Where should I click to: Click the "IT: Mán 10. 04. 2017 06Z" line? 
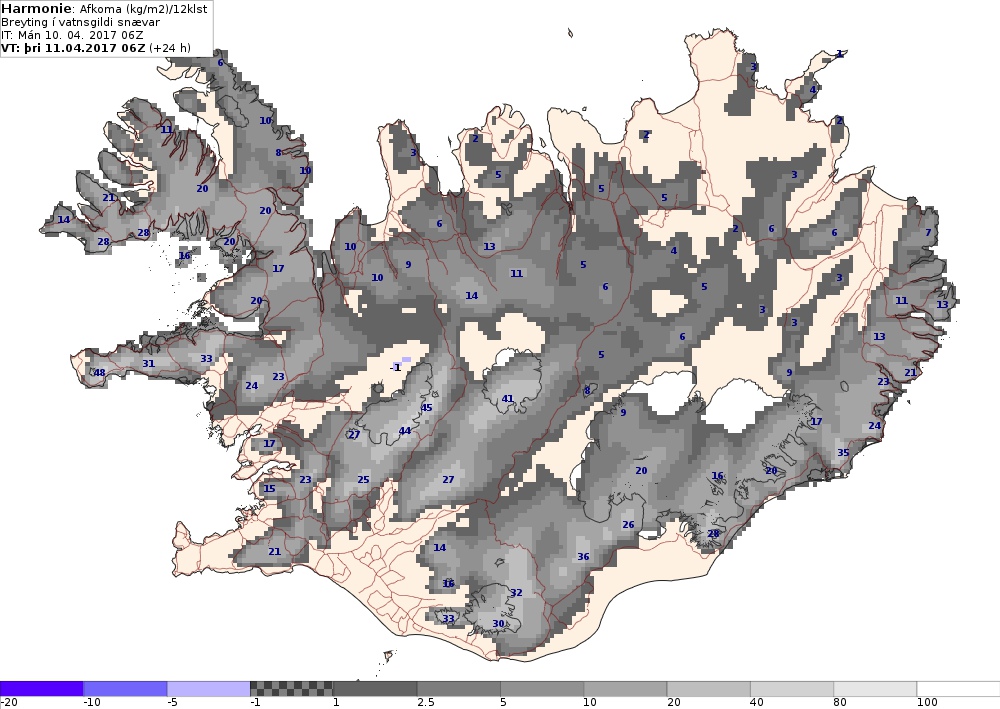[x=72, y=35]
